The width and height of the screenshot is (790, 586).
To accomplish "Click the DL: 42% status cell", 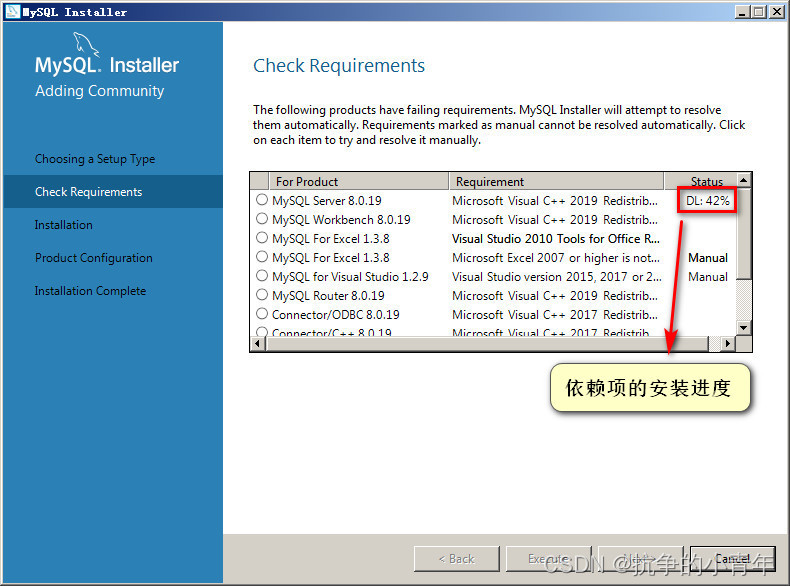I will (x=707, y=201).
